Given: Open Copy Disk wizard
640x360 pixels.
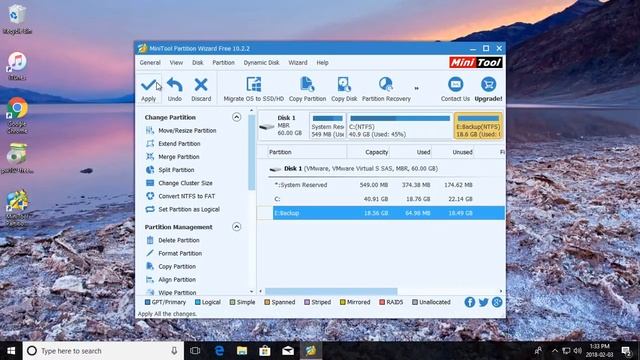Looking at the screenshot, I should [344, 89].
